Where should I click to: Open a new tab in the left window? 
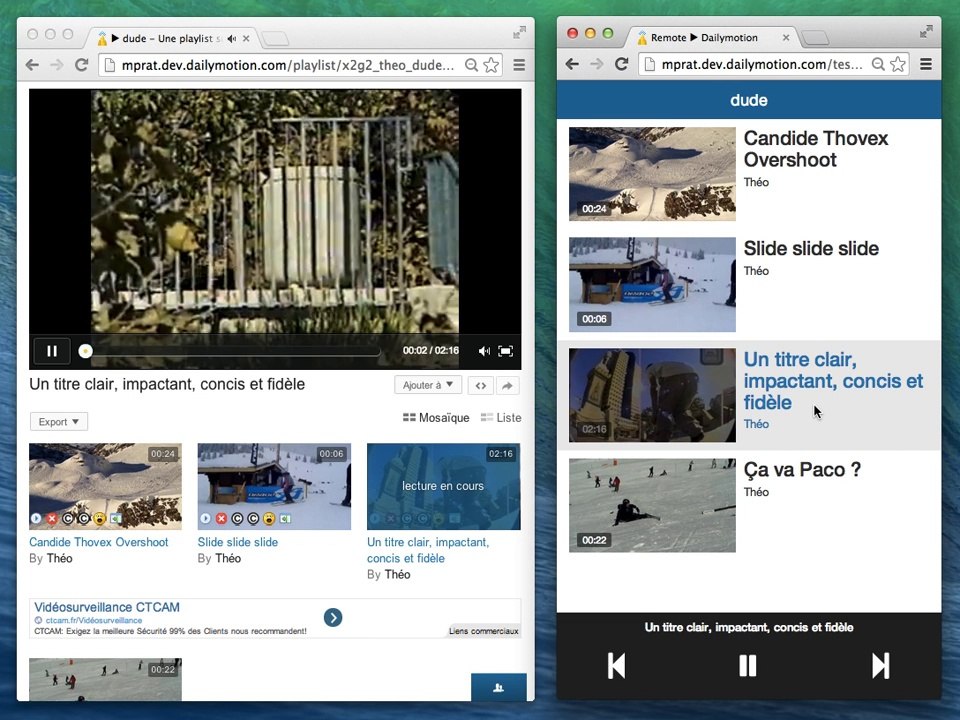(x=276, y=39)
